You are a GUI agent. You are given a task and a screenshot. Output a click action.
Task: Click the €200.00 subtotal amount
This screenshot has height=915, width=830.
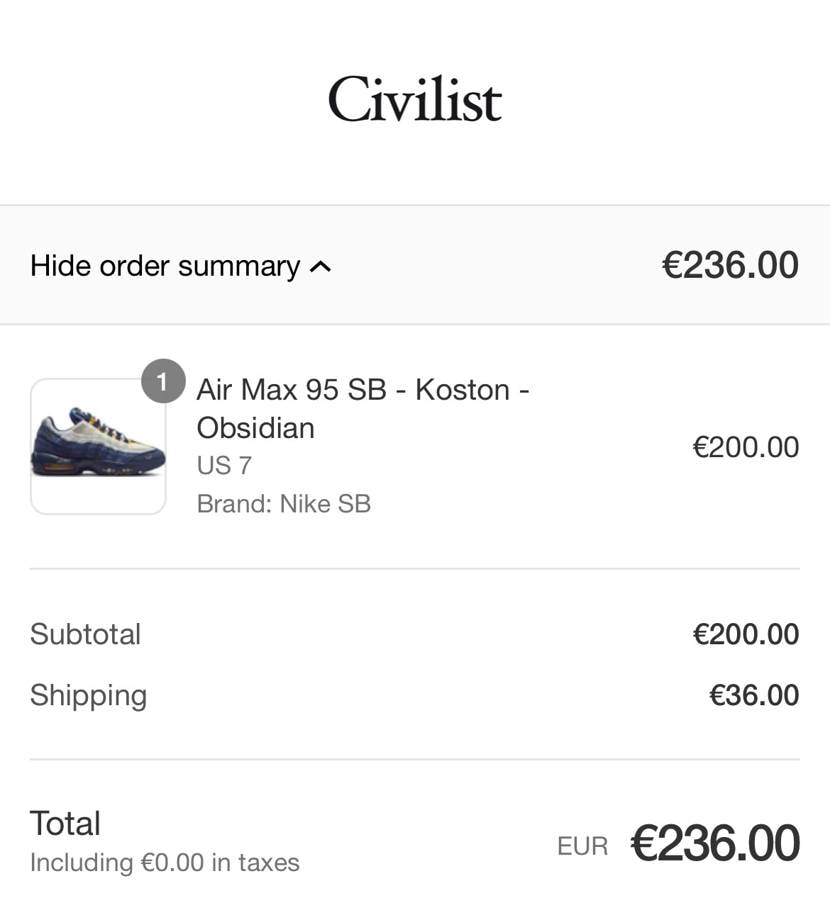(746, 634)
